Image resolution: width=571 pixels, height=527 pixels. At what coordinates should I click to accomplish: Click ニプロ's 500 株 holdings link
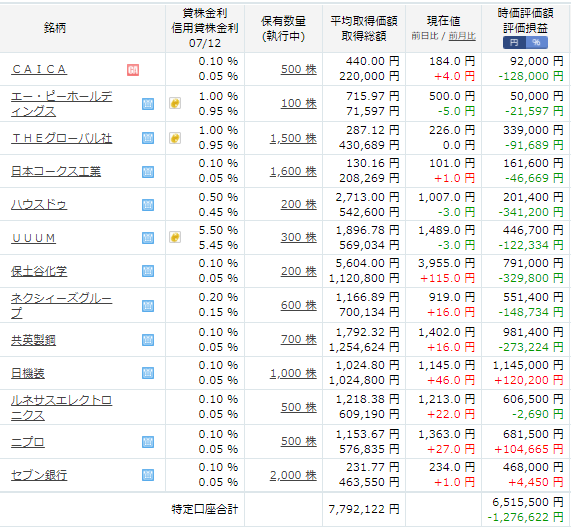coord(299,441)
